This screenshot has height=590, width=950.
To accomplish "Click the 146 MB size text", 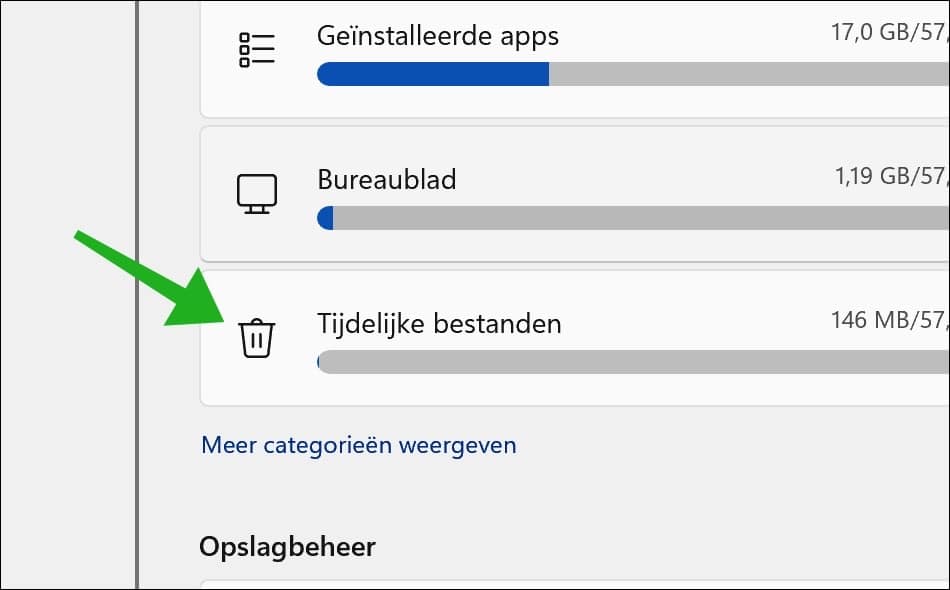I will (881, 320).
